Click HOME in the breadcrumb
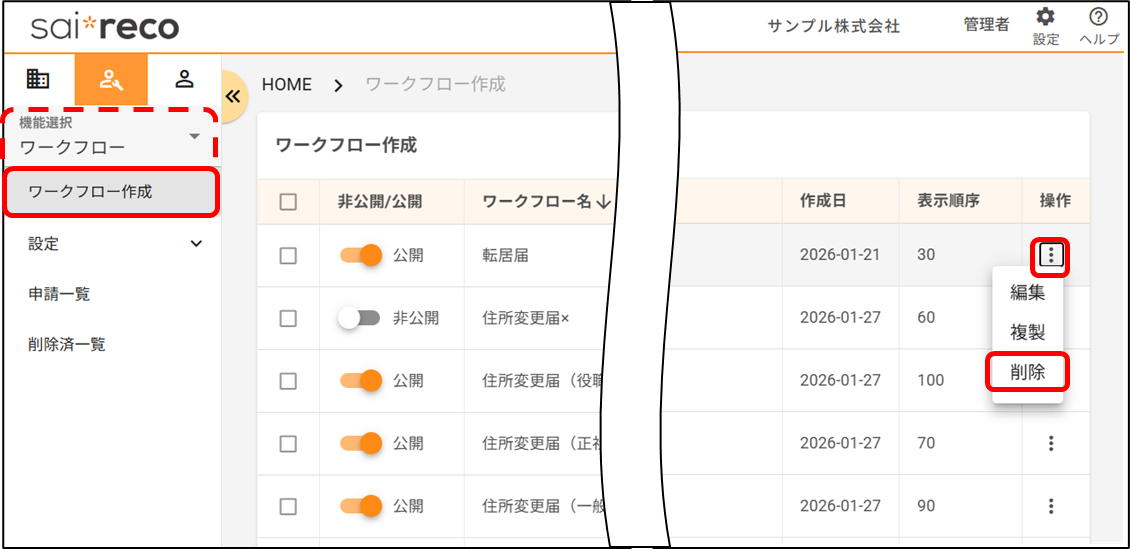1130x549 pixels. 287,85
